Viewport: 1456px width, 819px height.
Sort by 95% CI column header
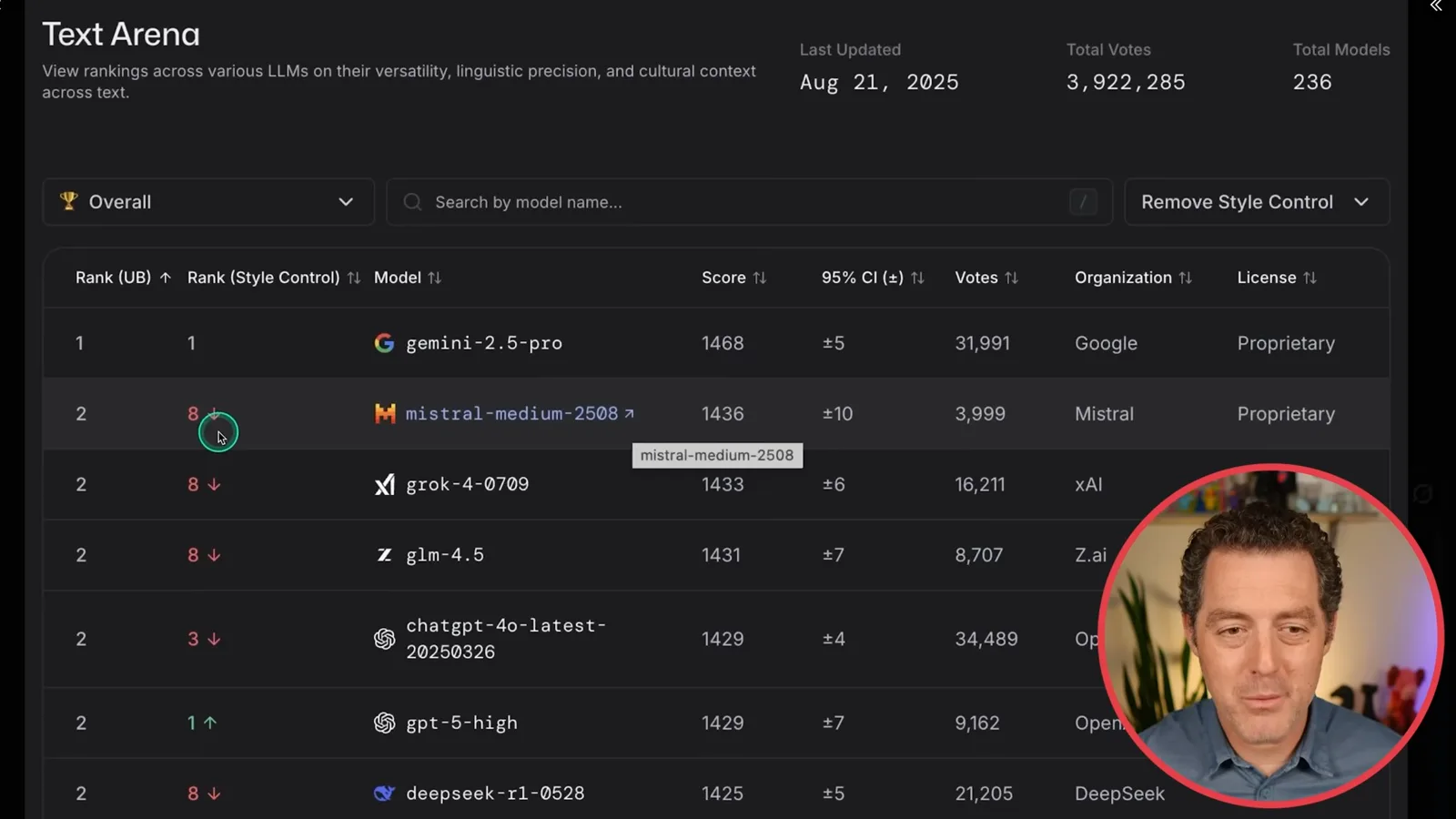point(873,278)
